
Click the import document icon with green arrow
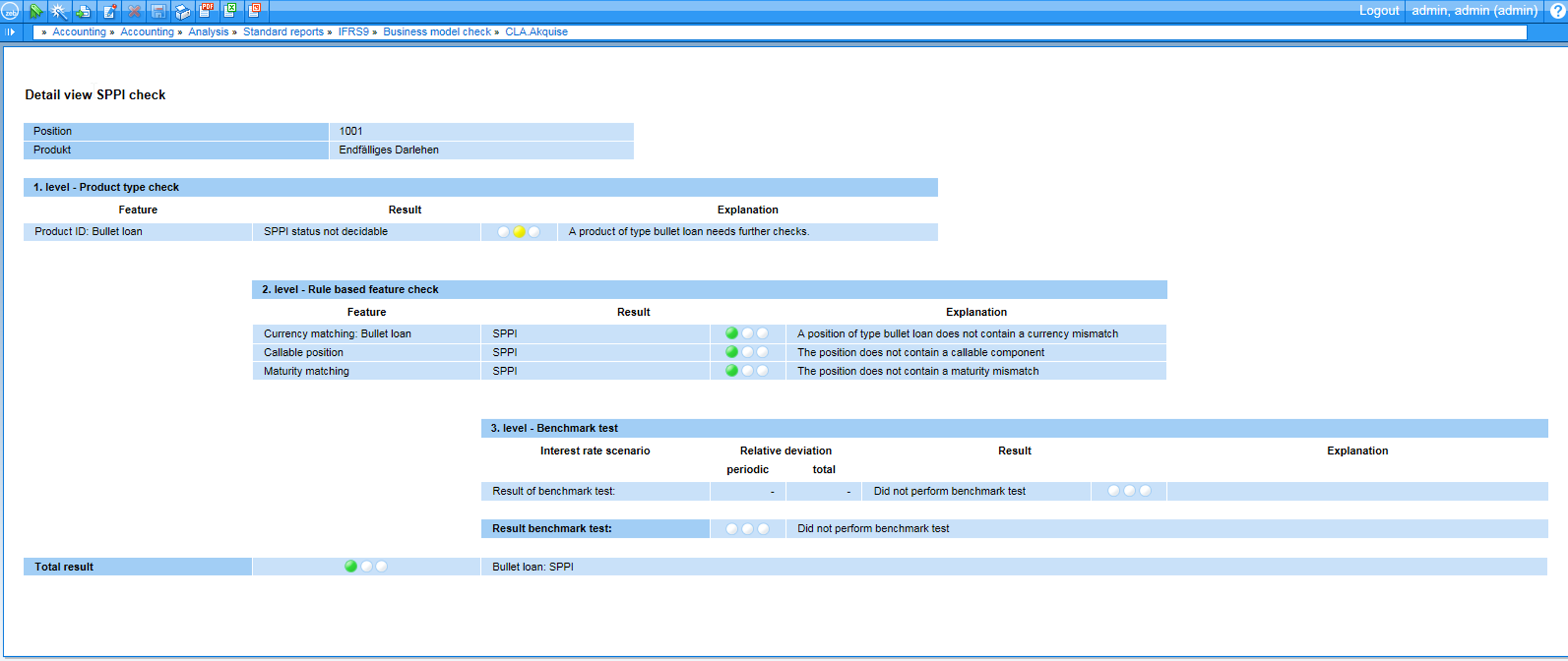pyautogui.click(x=84, y=11)
